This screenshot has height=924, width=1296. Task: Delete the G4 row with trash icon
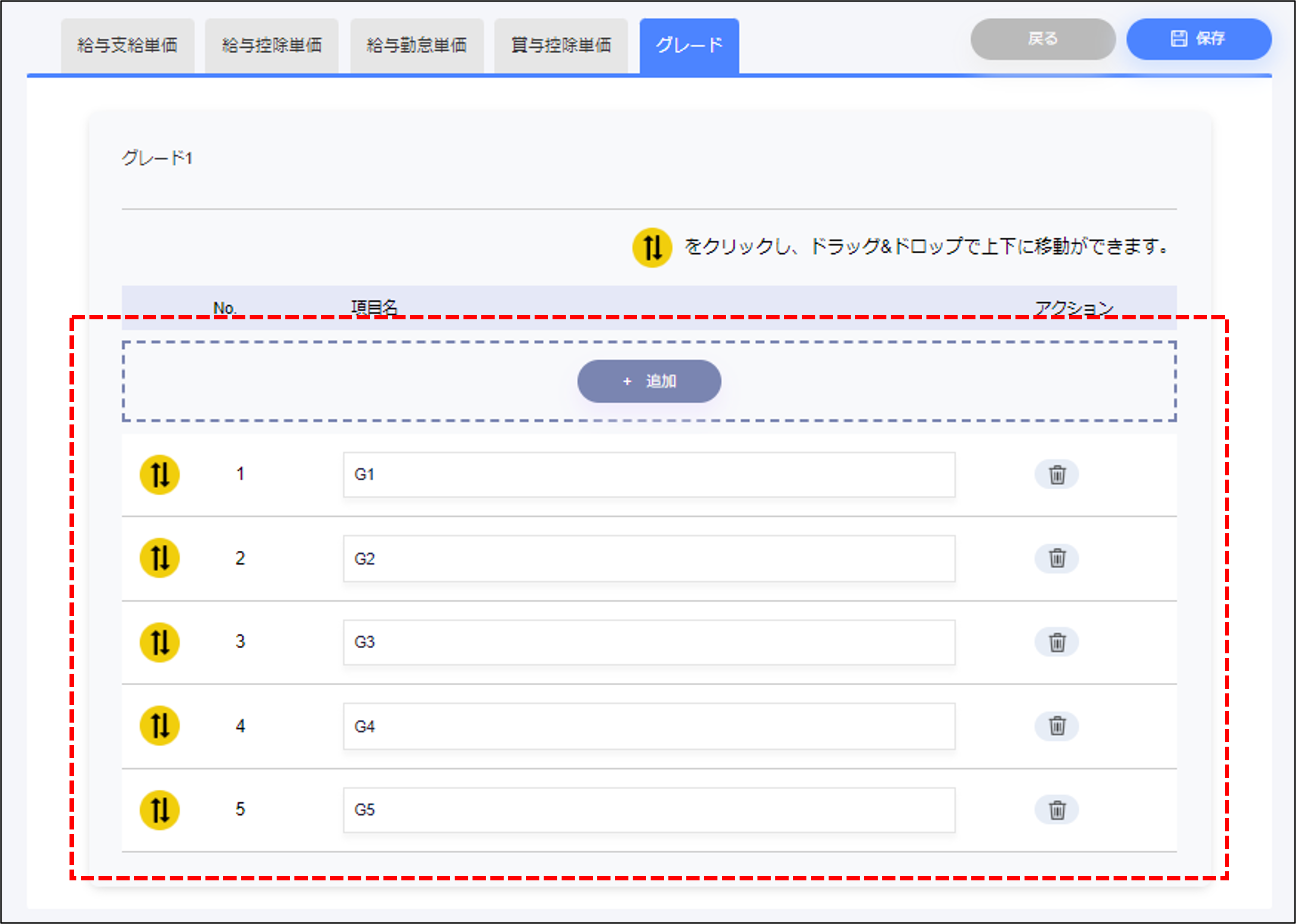(1056, 726)
